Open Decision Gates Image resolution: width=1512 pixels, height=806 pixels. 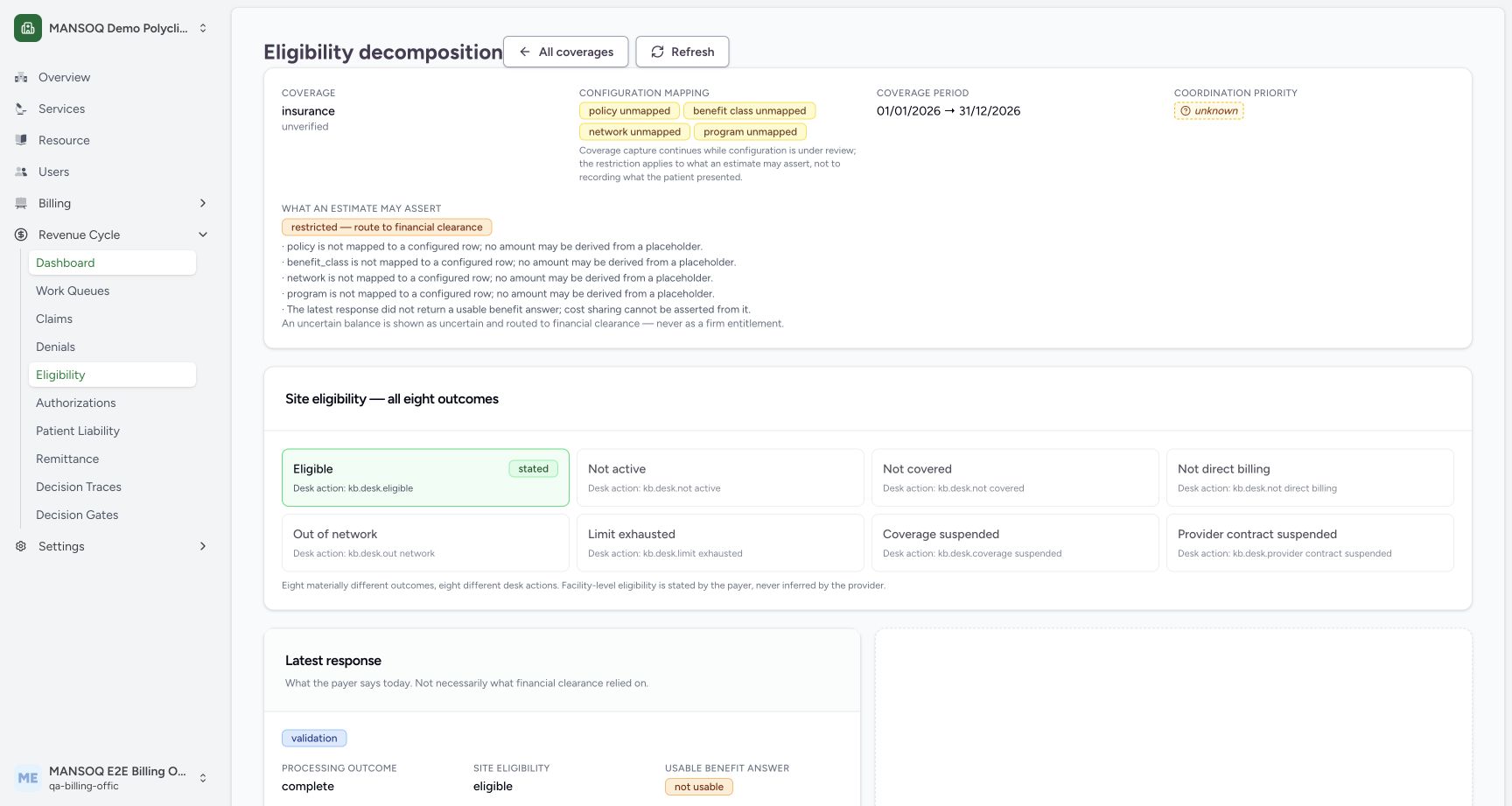(112, 515)
